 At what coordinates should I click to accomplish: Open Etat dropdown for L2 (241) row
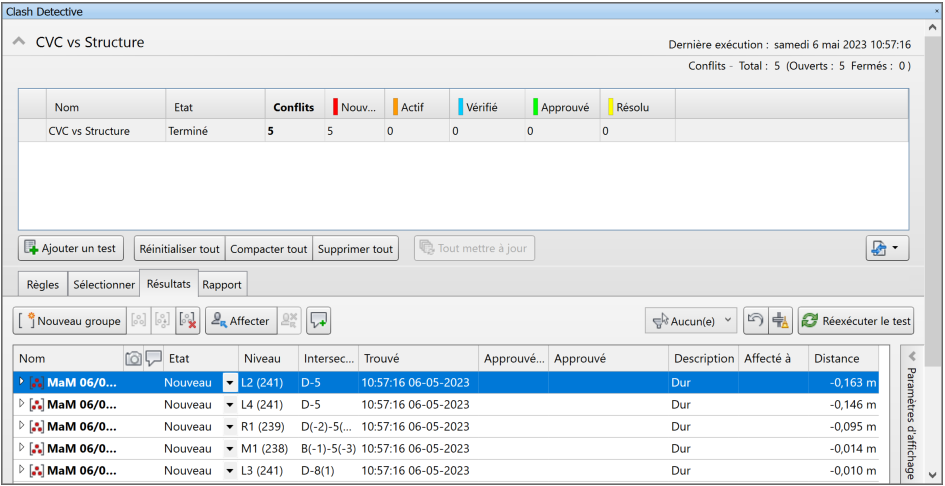click(230, 383)
